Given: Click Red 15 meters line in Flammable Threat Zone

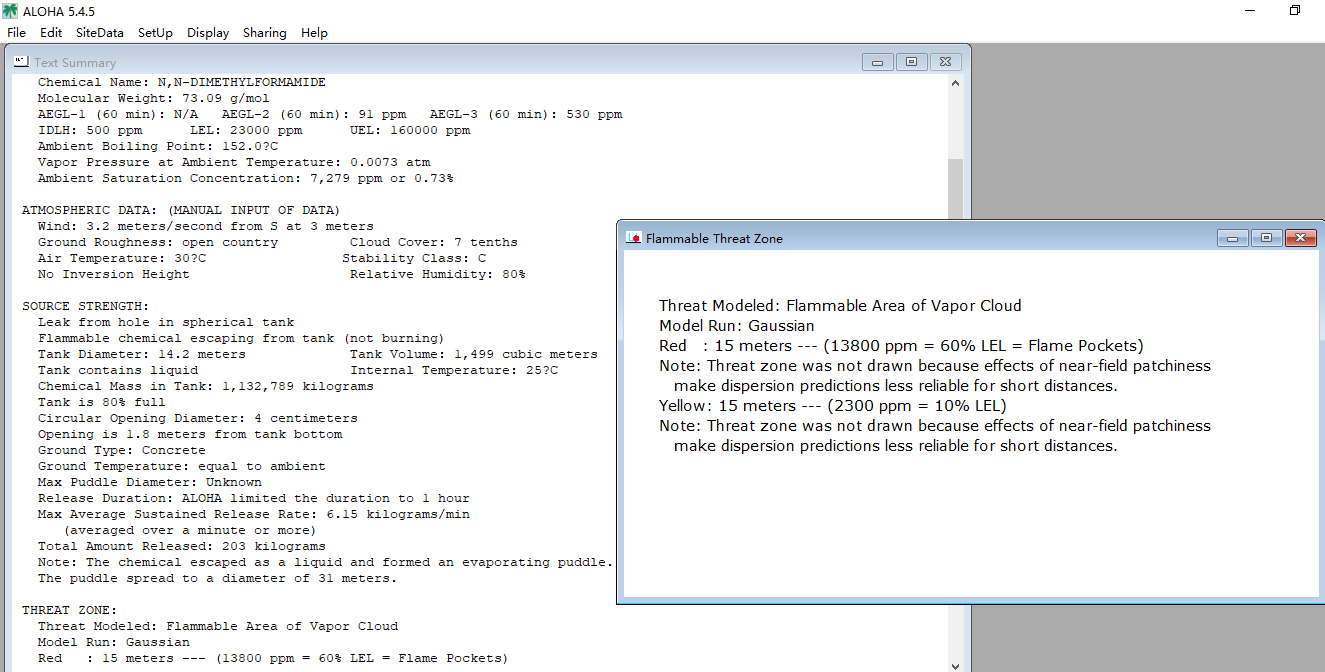Looking at the screenshot, I should point(901,345).
